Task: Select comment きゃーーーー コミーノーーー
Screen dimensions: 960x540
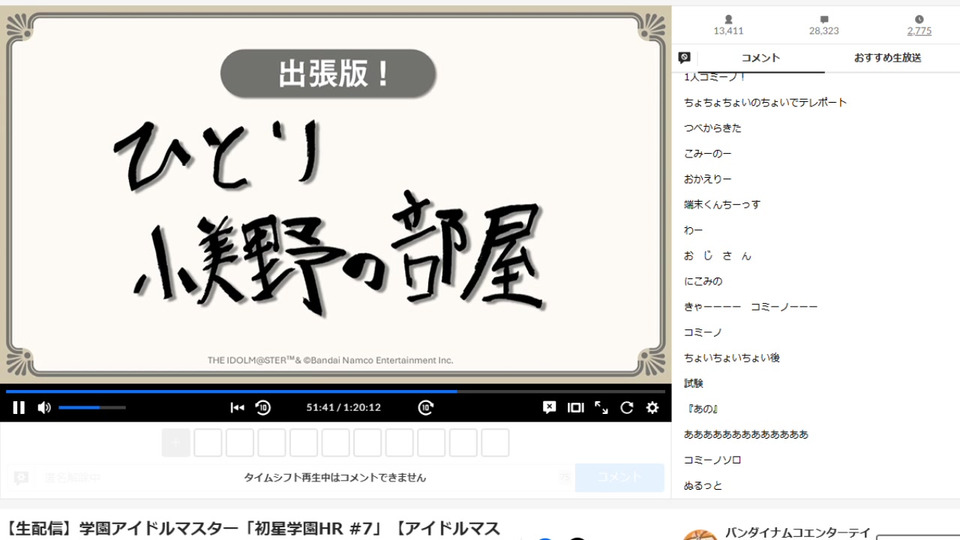Action: point(751,307)
